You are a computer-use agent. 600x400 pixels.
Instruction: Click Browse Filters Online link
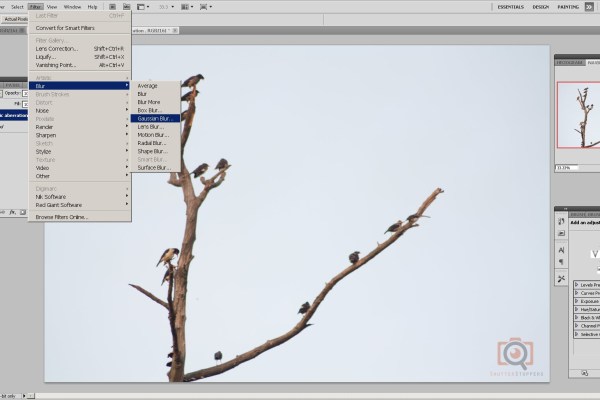tap(62, 216)
